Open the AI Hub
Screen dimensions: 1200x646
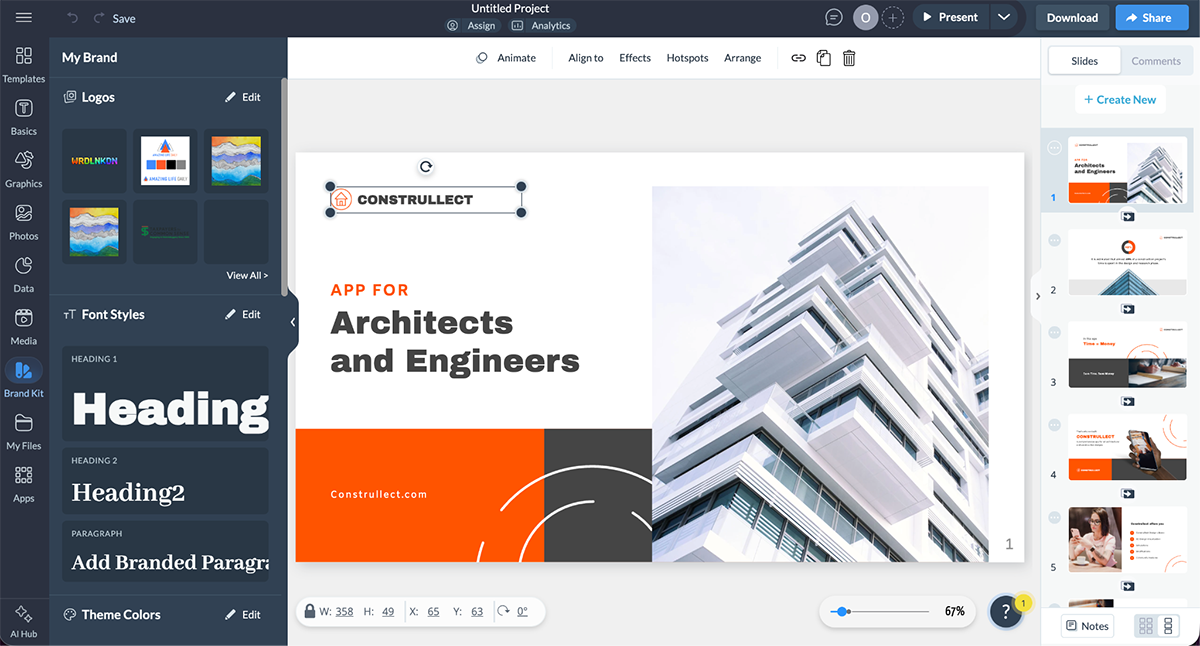24,620
